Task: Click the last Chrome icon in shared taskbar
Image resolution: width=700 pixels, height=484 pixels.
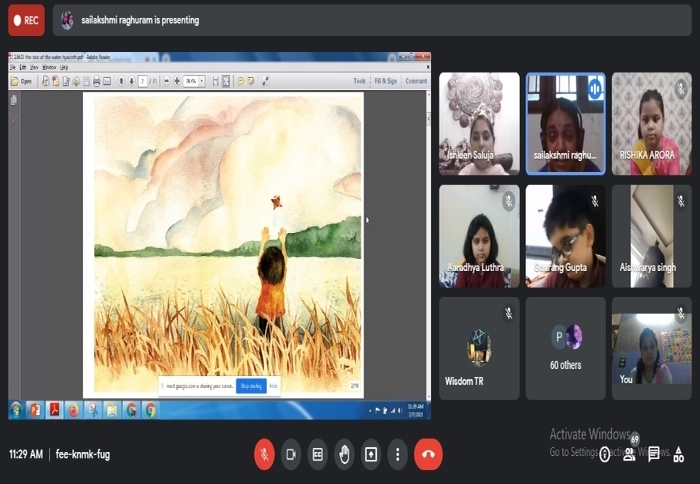Action: 151,410
